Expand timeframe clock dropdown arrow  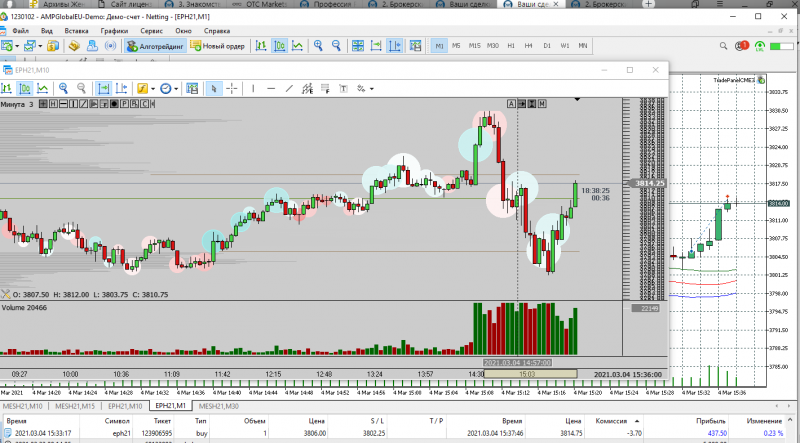click(176, 89)
